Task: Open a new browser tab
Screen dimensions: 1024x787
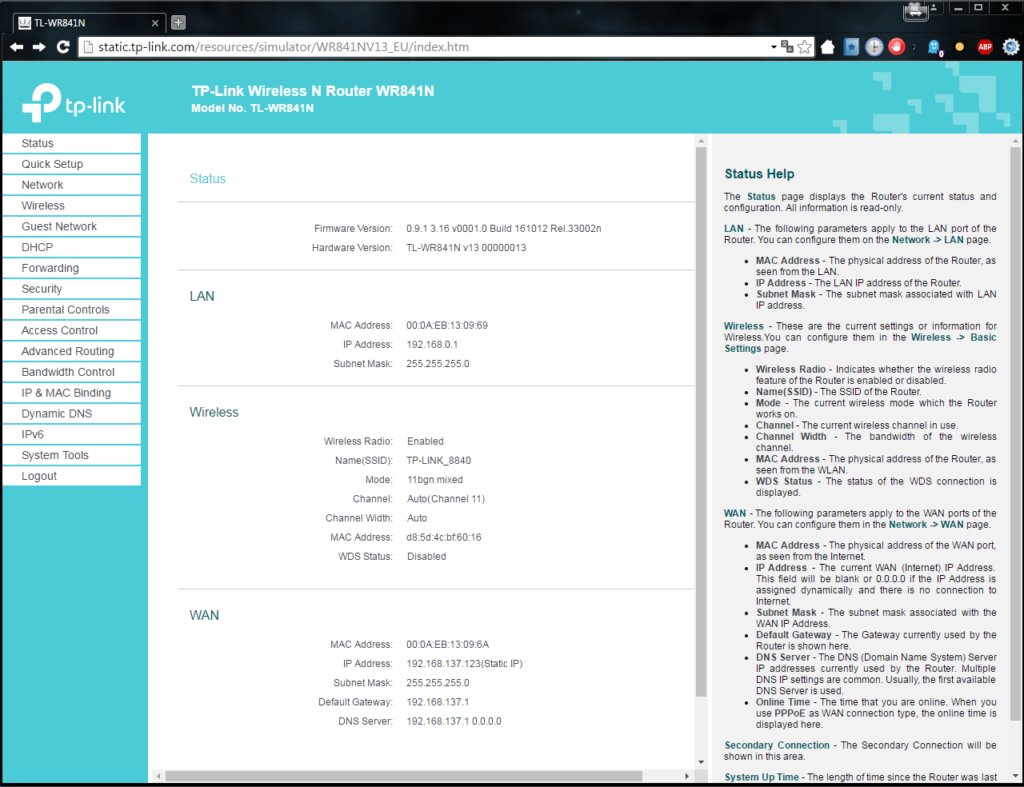Action: 178,22
